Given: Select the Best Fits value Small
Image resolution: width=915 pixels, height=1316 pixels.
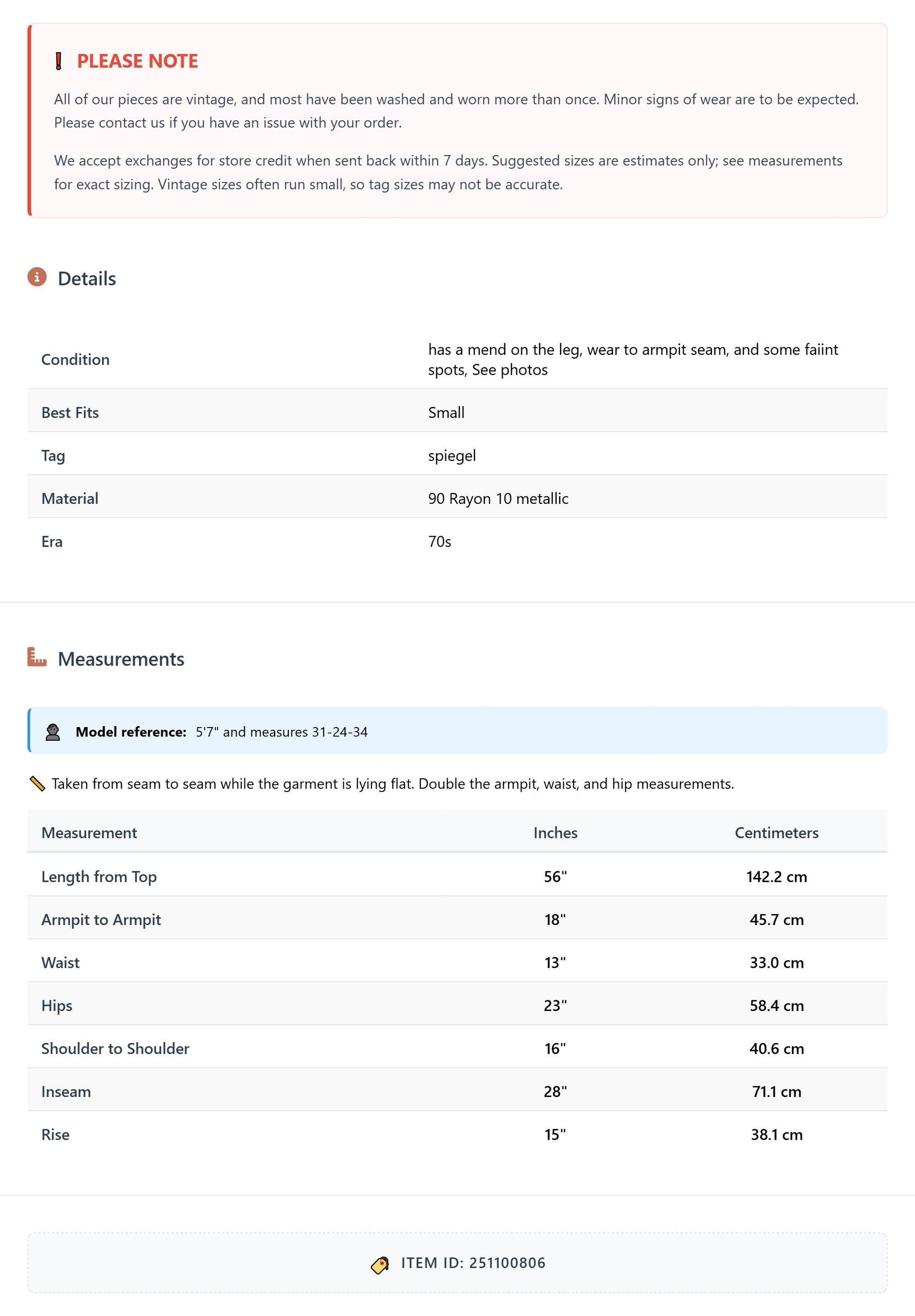Looking at the screenshot, I should (446, 413).
